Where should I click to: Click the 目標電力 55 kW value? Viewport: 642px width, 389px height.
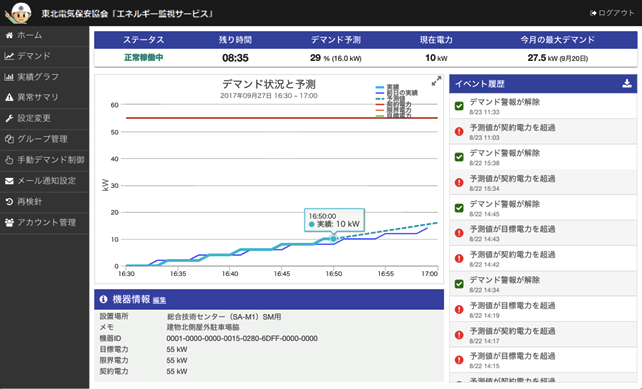(177, 349)
